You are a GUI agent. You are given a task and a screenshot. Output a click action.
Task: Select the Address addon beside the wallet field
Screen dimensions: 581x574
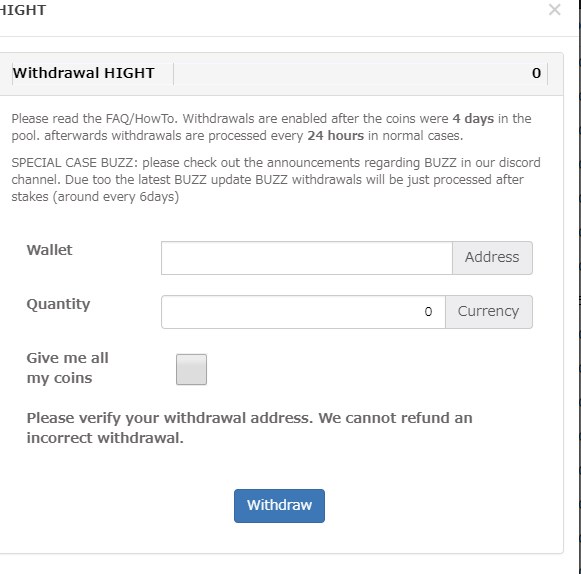point(492,258)
